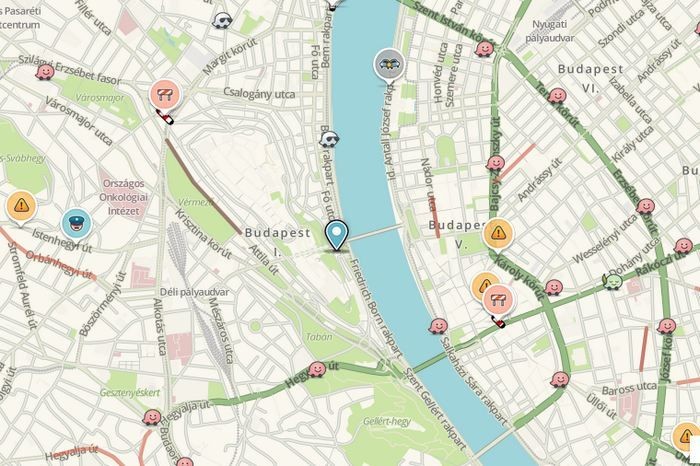
Task: Click the grey icon at Antall József rakpart
Action: pyautogui.click(x=389, y=64)
